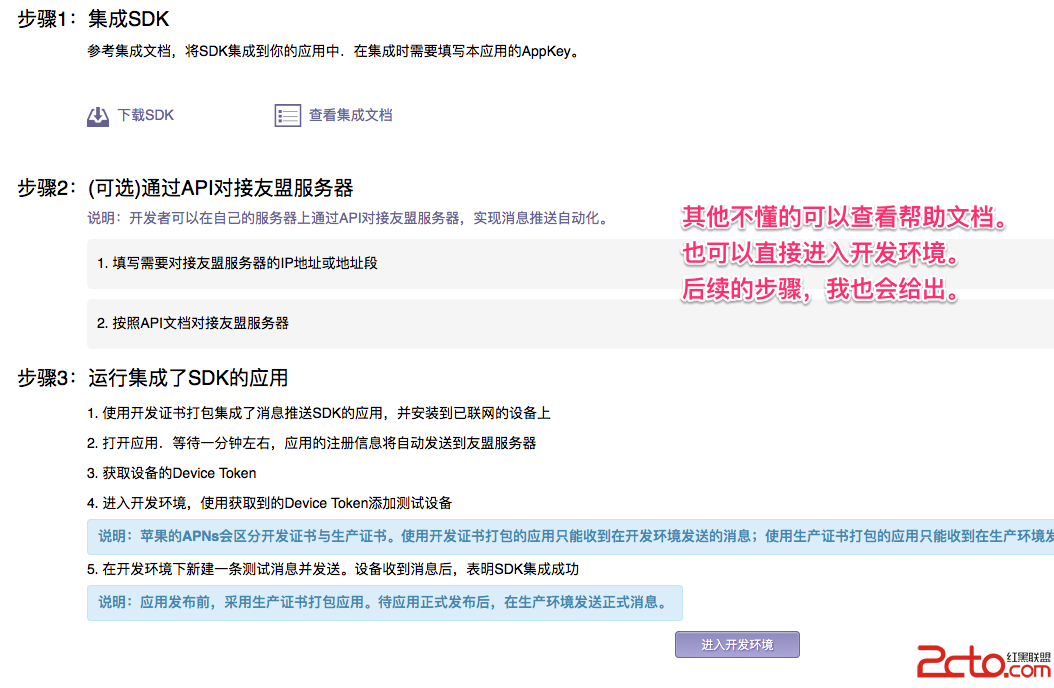This screenshot has height=688, width=1054.
Task: Expand row 按照API文档对接友盟服务器
Action: pyautogui.click(x=570, y=323)
